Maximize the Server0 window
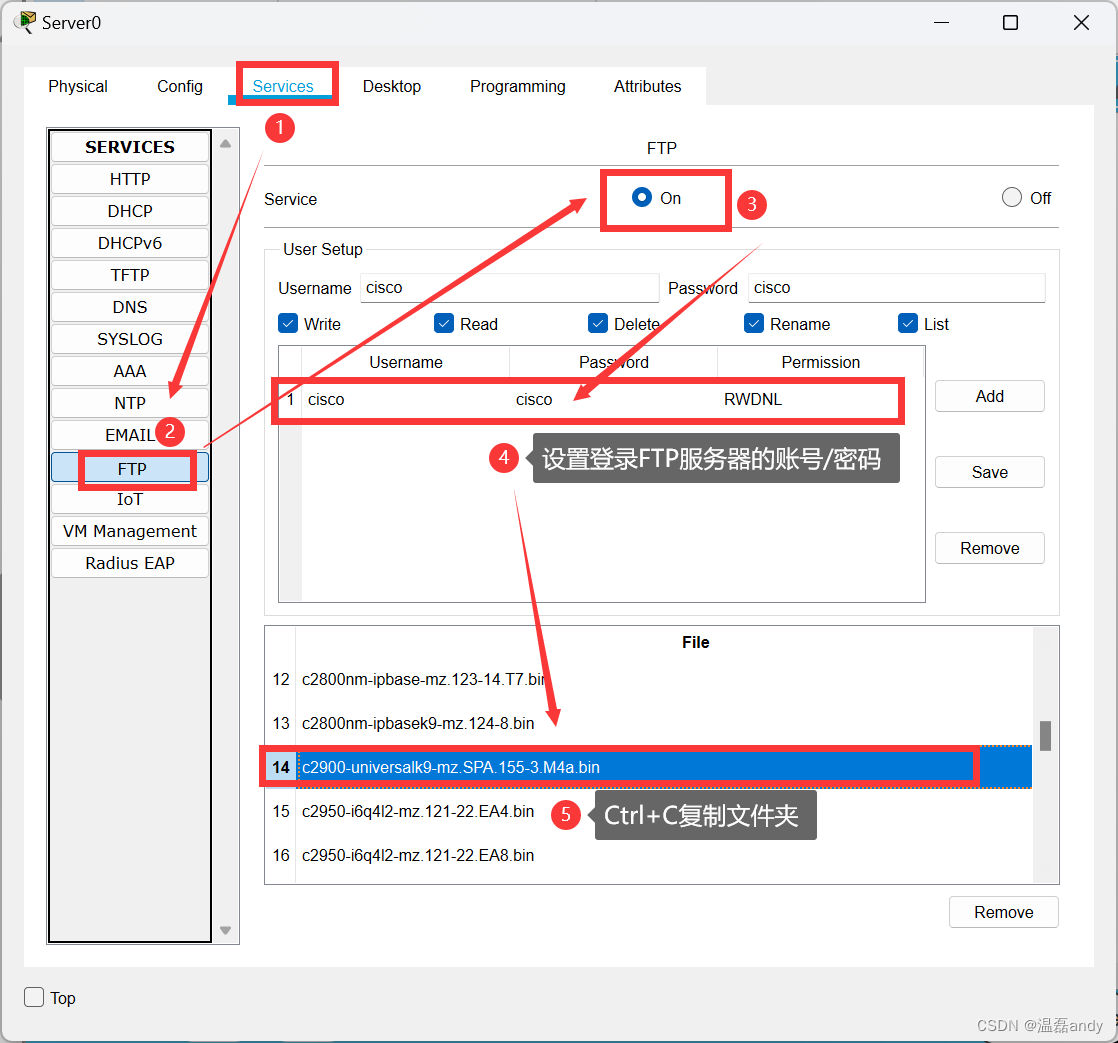1118x1043 pixels. [1010, 23]
